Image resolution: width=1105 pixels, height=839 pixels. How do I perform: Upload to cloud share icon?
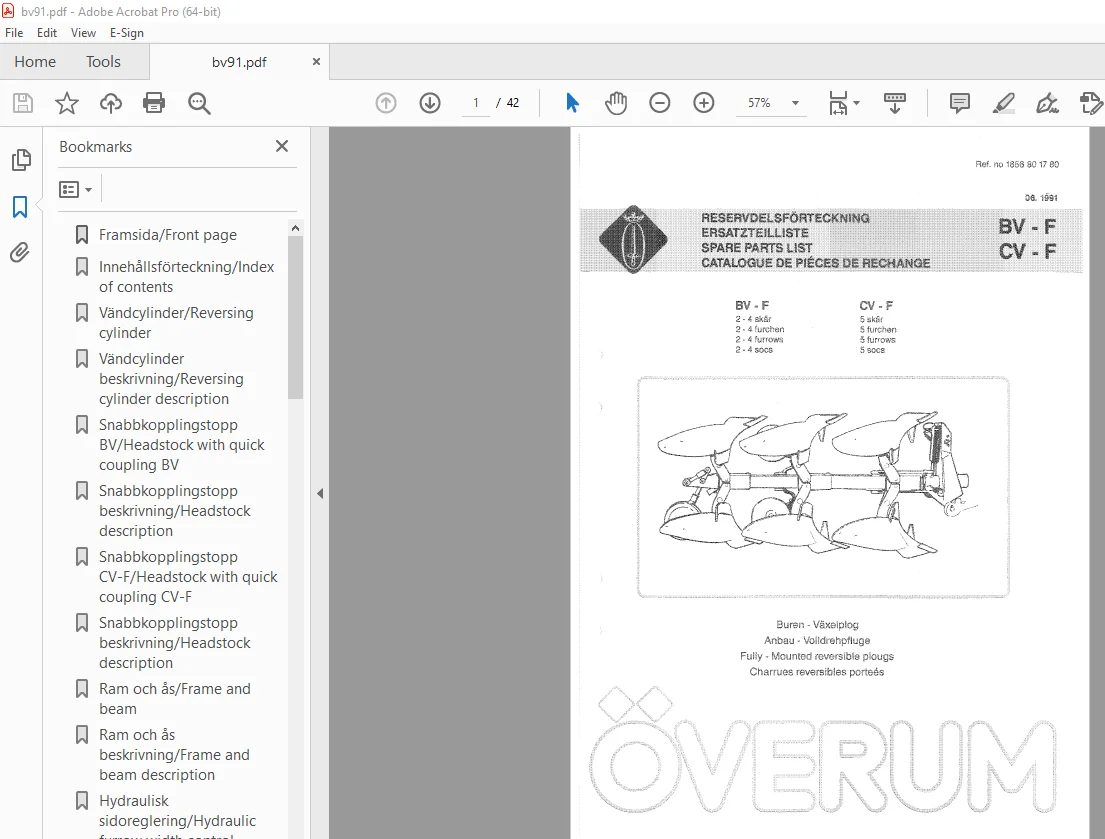[x=111, y=103]
